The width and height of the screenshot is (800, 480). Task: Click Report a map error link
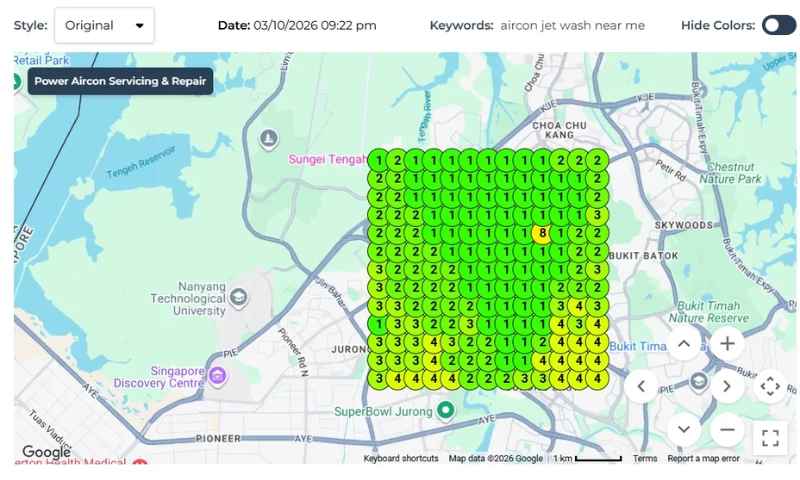pyautogui.click(x=703, y=458)
